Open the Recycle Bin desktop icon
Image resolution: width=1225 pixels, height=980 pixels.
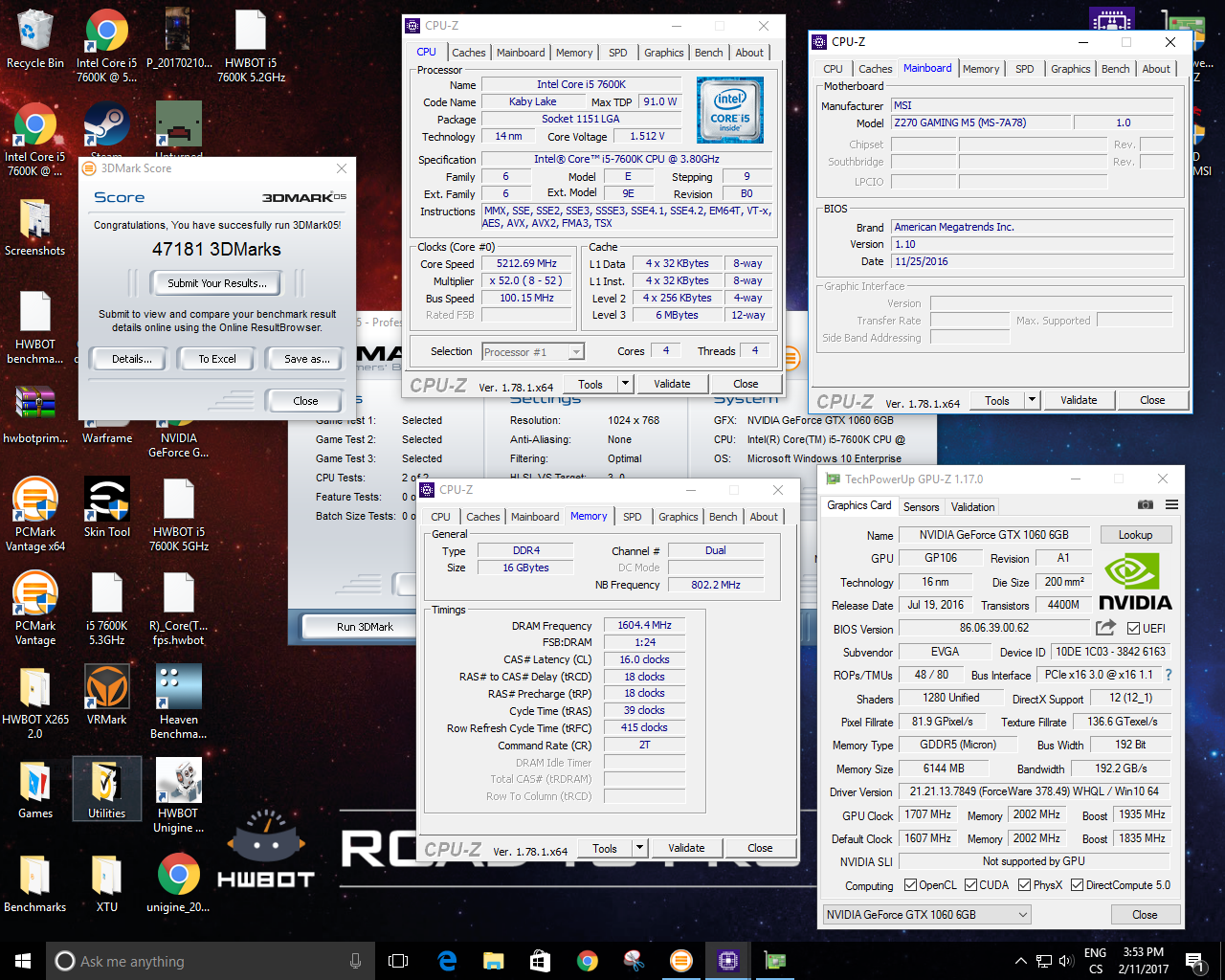(x=35, y=40)
